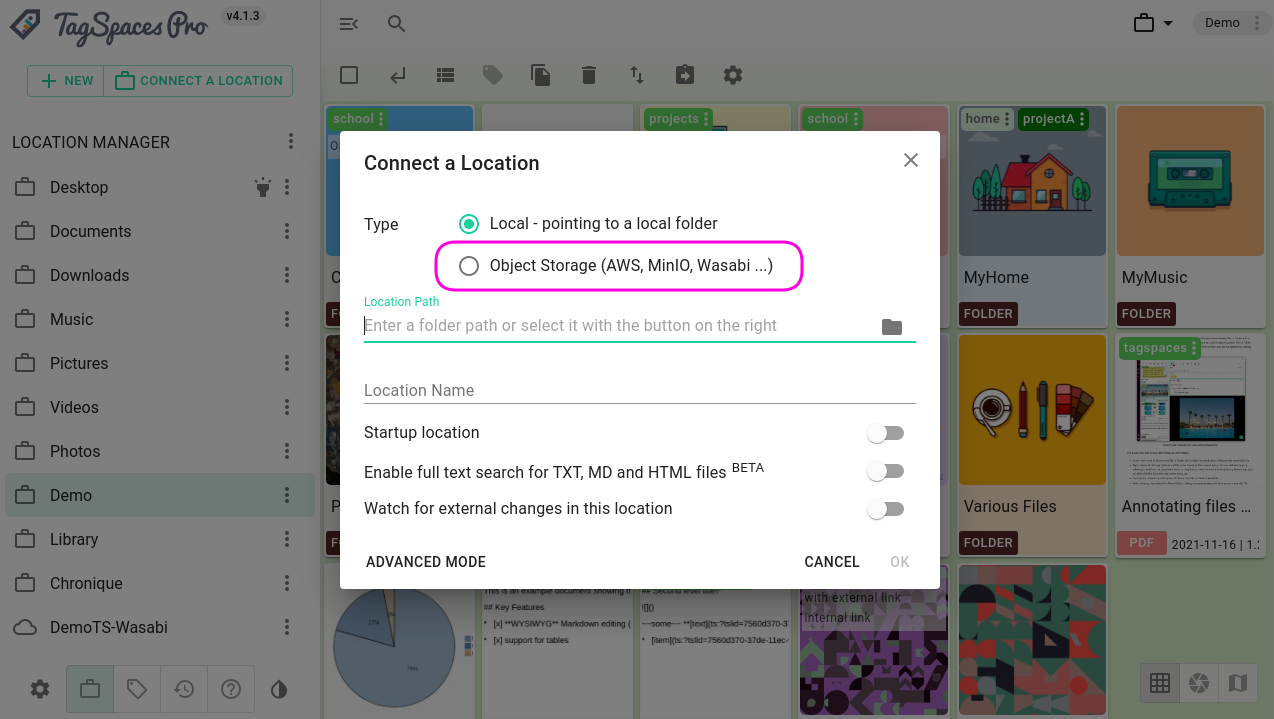
Task: Click CONNECT A LOCATION button
Action: click(198, 81)
